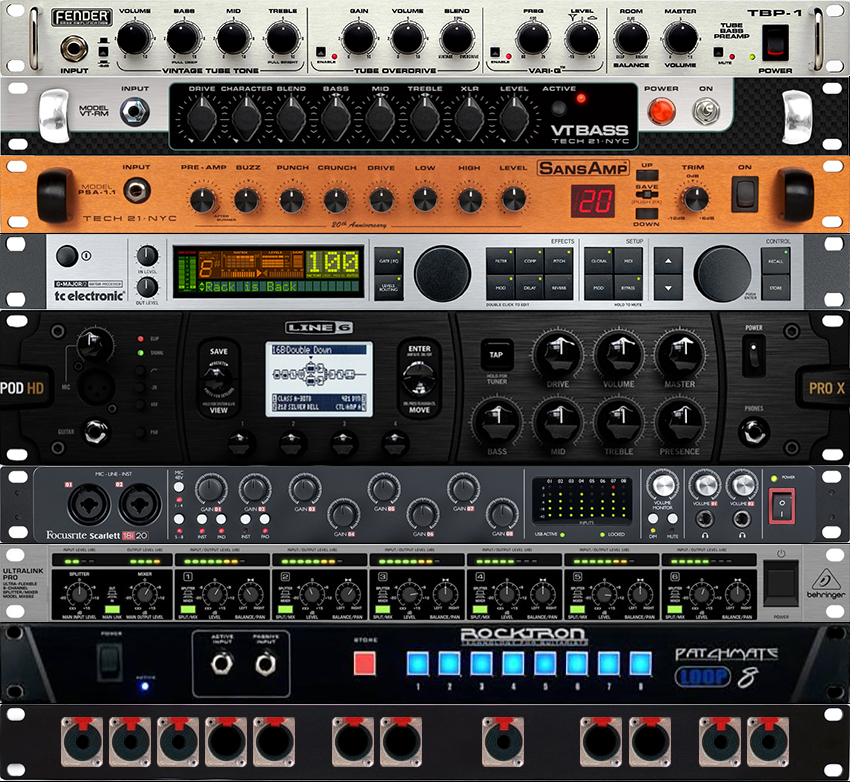The image size is (850, 782).
Task: Click Focusrite combo input 01
Action: click(x=89, y=505)
